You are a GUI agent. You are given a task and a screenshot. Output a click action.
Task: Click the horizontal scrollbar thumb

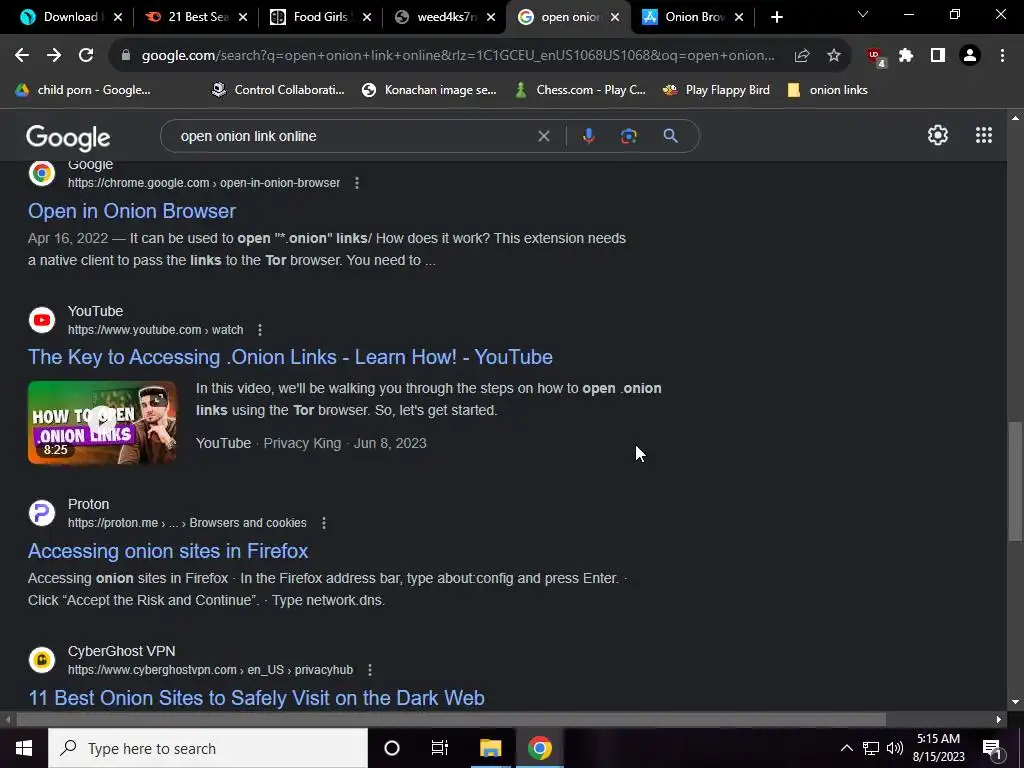click(x=451, y=720)
